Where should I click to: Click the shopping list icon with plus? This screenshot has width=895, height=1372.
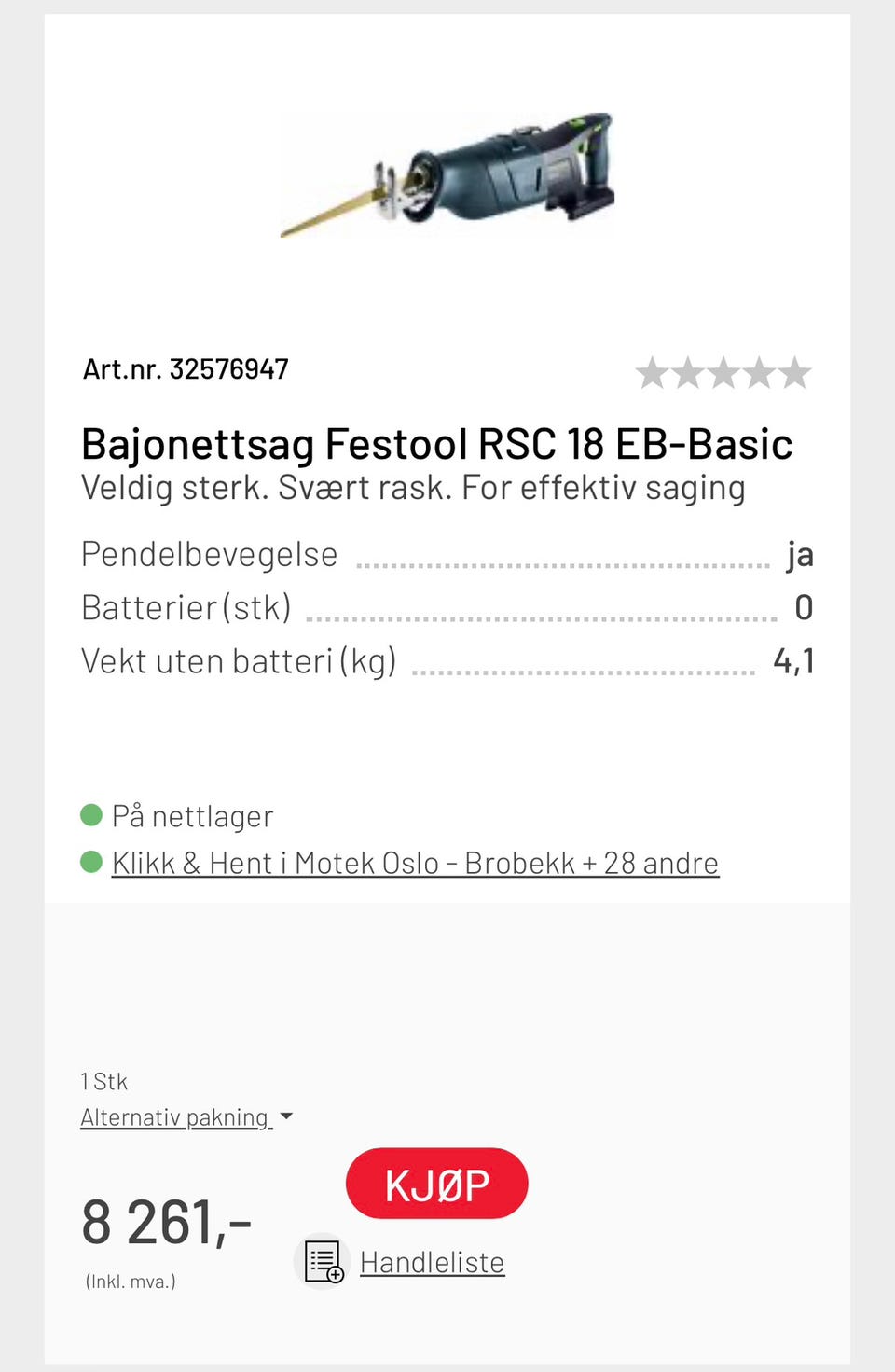coord(324,1262)
